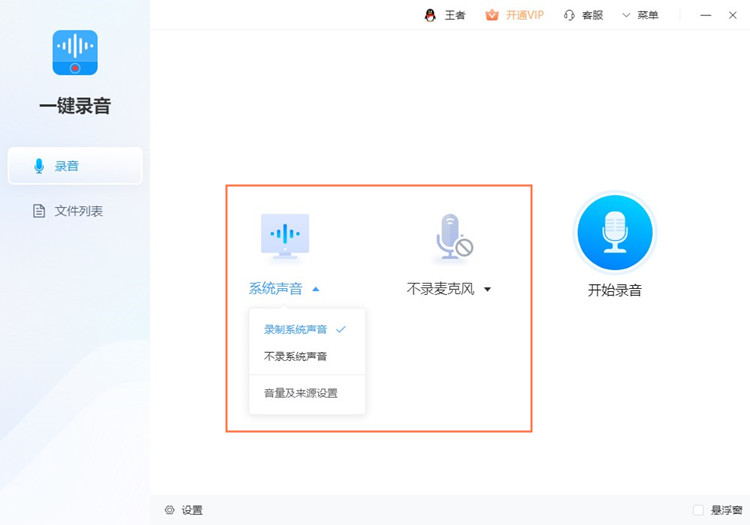Viewport: 750px width, 525px height.
Task: Click the system sound monitor icon
Action: 285,236
